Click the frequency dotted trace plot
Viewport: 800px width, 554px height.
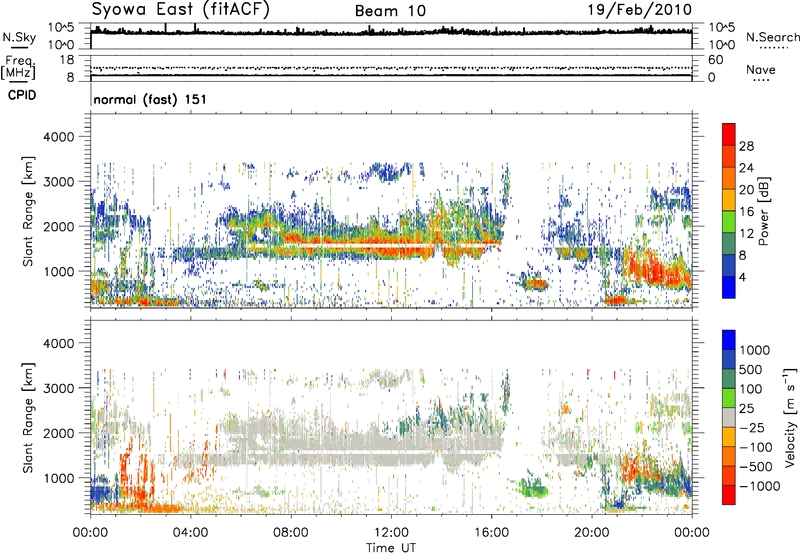click(x=391, y=67)
